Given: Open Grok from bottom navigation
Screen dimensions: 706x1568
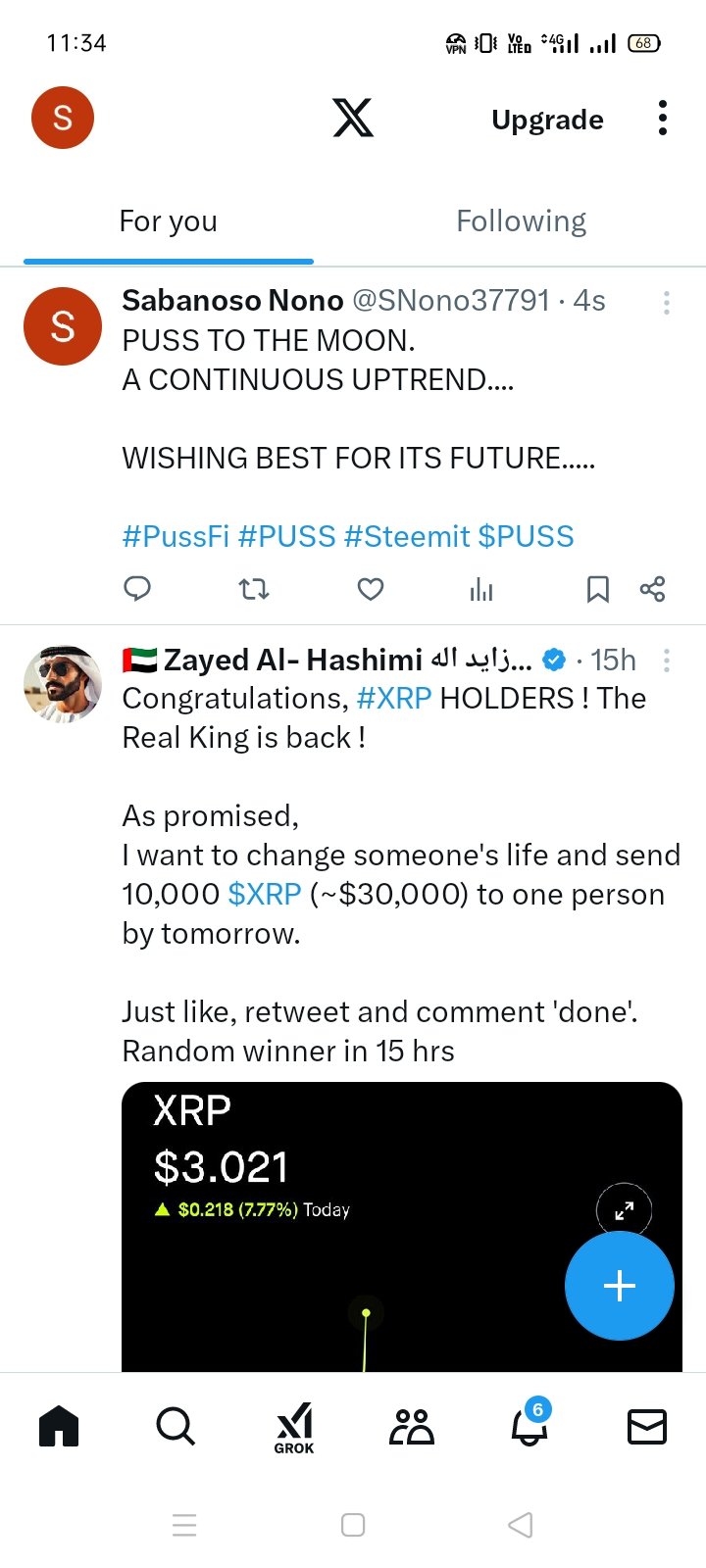Looking at the screenshot, I should click(x=294, y=1428).
